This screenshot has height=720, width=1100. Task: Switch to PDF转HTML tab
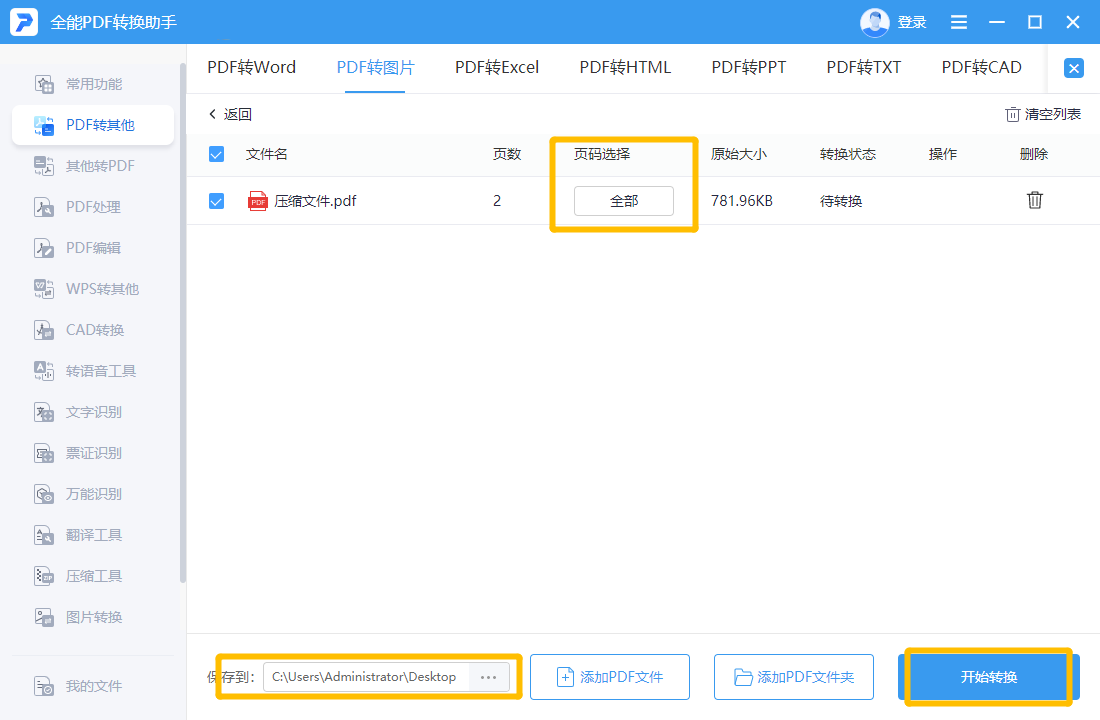(625, 67)
